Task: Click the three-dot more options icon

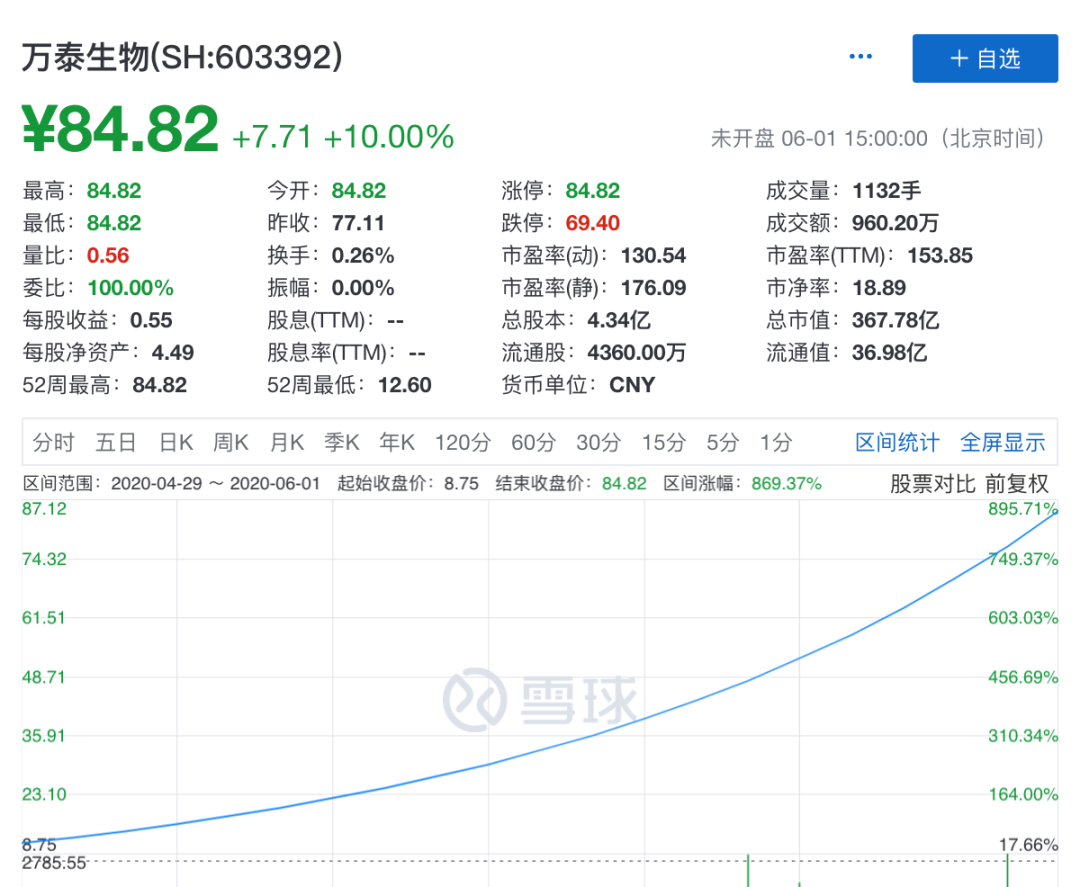Action: click(860, 57)
